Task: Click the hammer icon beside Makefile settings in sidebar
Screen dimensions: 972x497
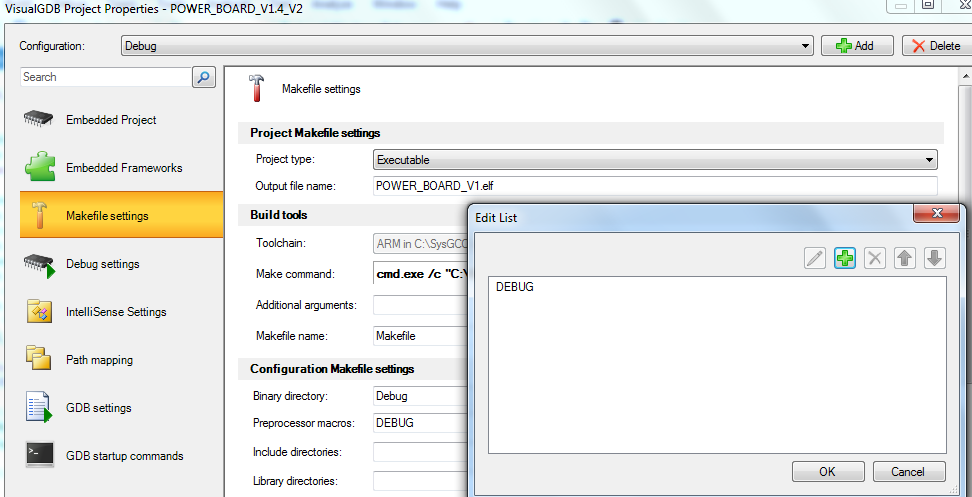Action: click(x=40, y=215)
